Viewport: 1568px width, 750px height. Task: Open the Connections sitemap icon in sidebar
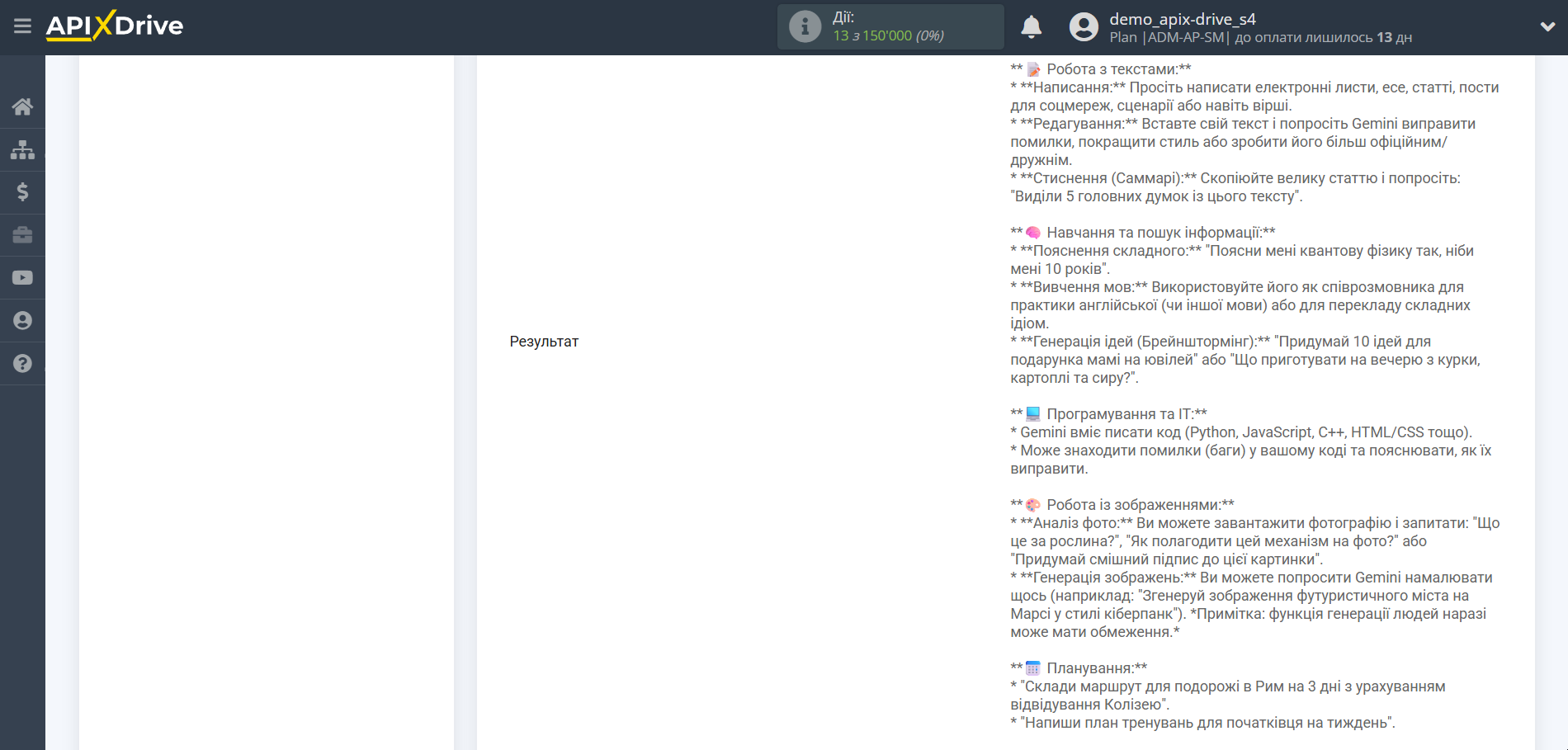pyautogui.click(x=22, y=149)
